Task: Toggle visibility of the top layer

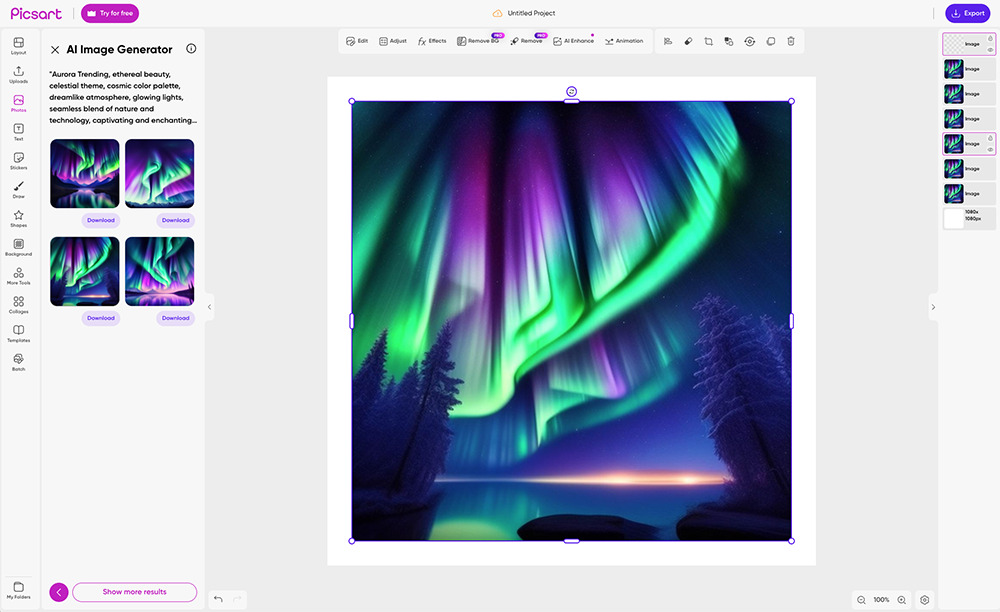Action: click(x=990, y=51)
